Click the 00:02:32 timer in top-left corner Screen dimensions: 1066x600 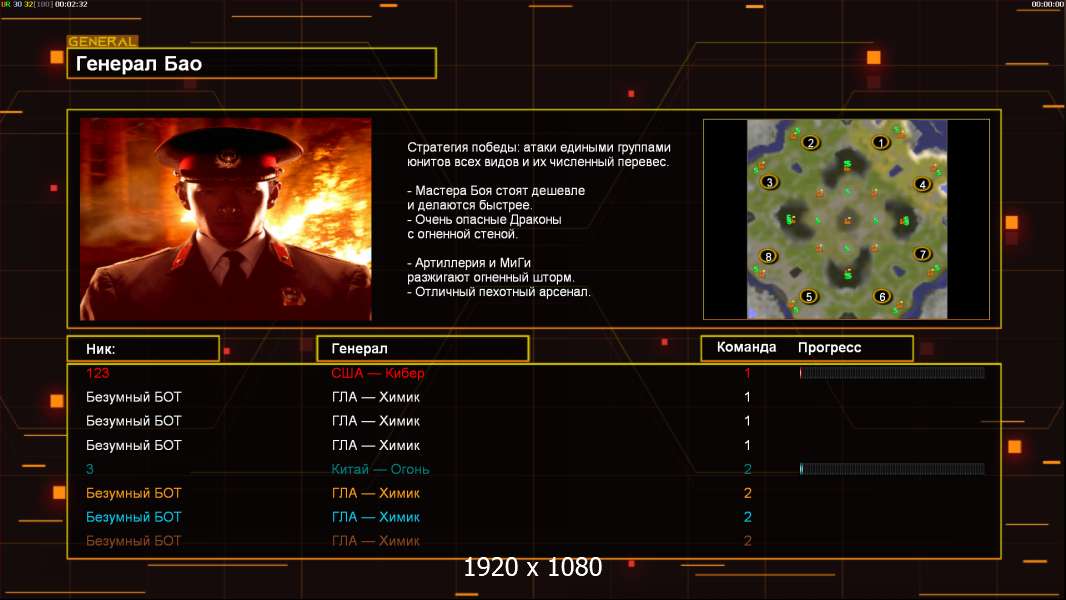coord(71,4)
